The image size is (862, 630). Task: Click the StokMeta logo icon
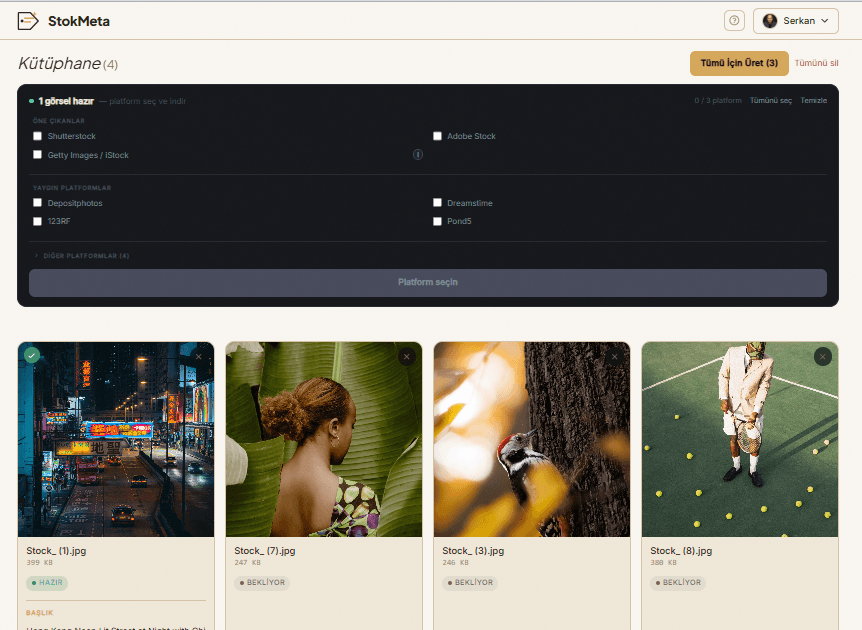point(28,21)
